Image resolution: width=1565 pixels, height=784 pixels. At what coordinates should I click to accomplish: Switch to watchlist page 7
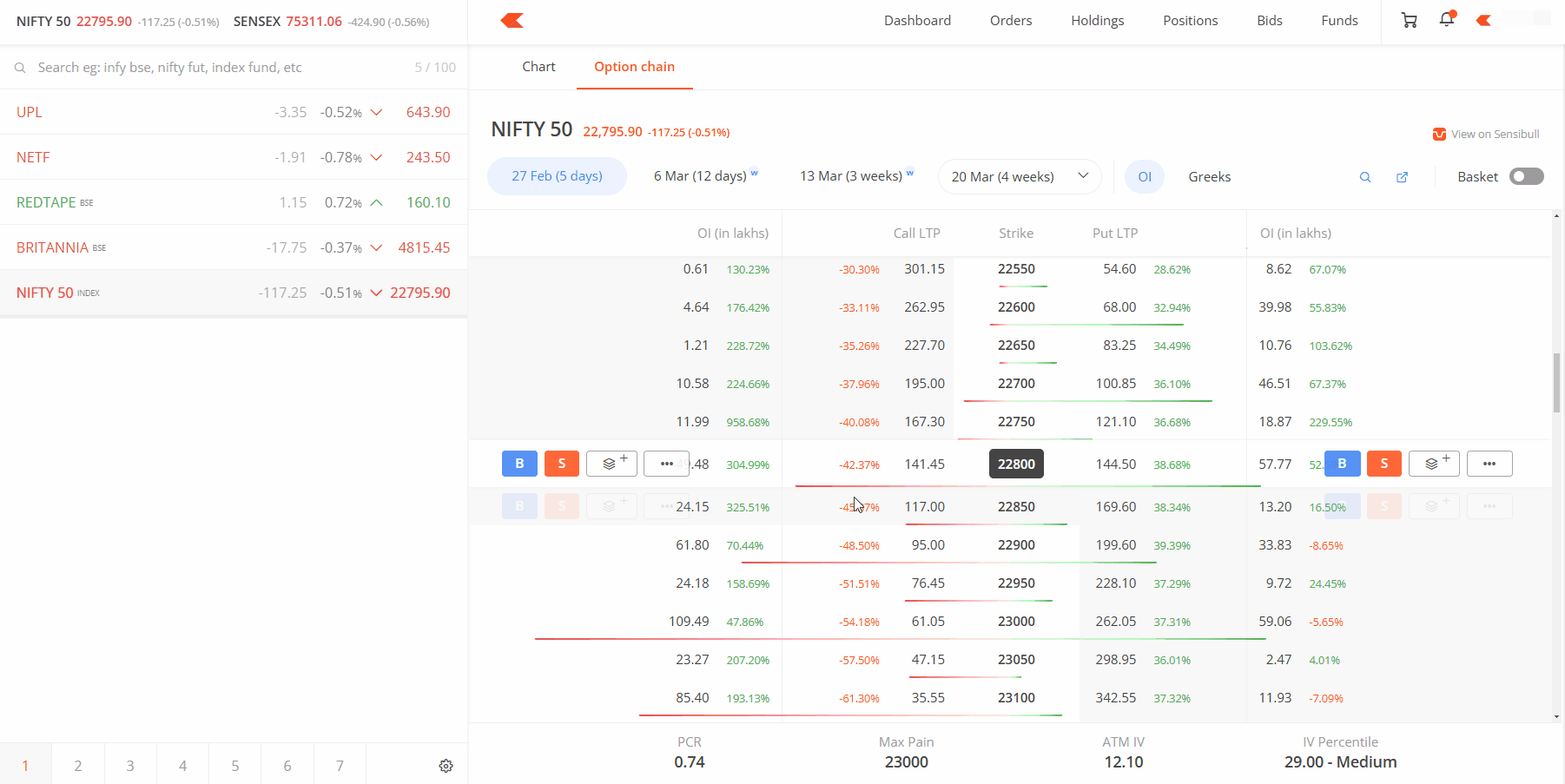click(340, 765)
